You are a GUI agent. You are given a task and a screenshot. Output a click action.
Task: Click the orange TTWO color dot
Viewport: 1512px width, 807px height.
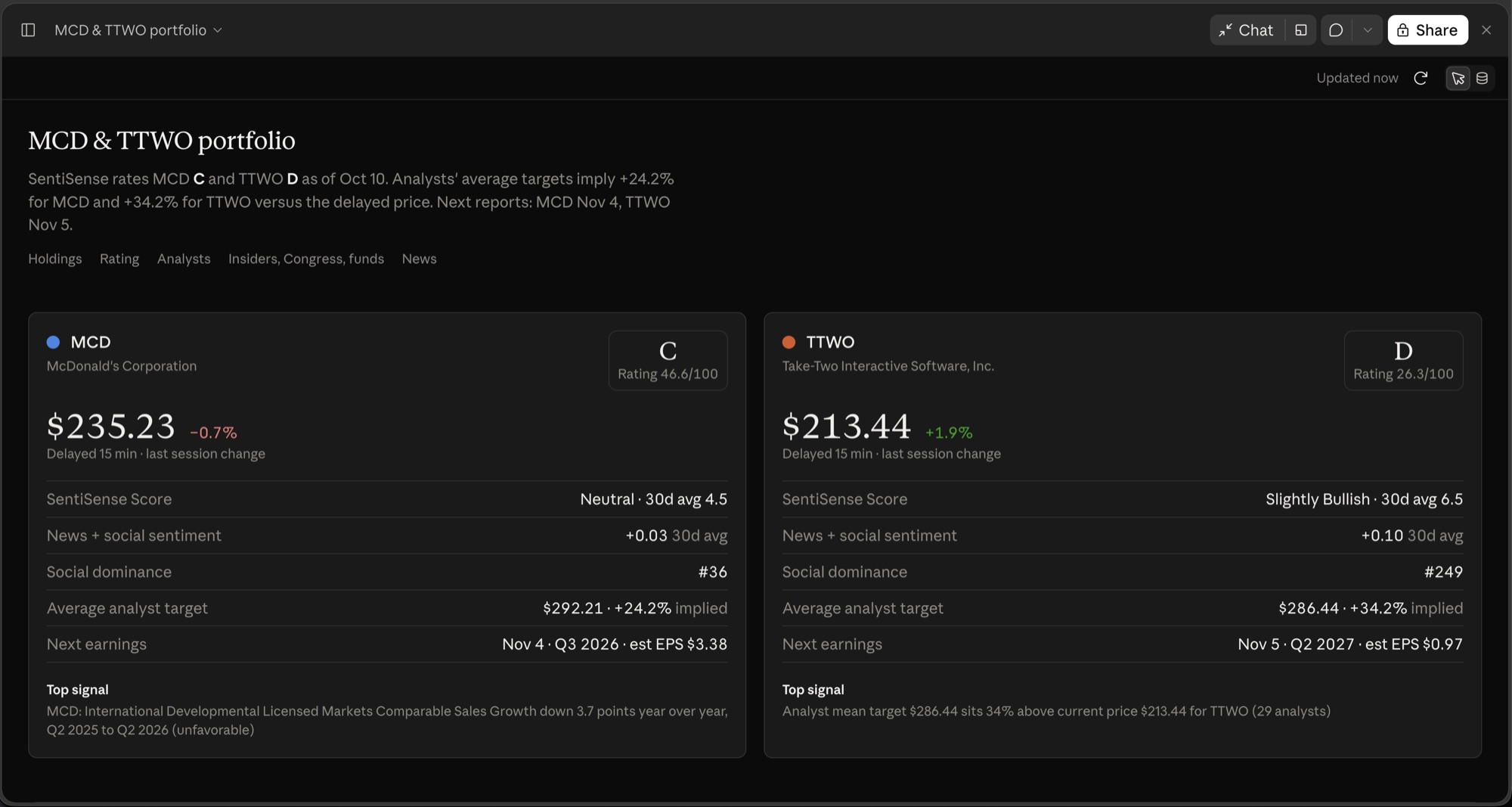789,342
